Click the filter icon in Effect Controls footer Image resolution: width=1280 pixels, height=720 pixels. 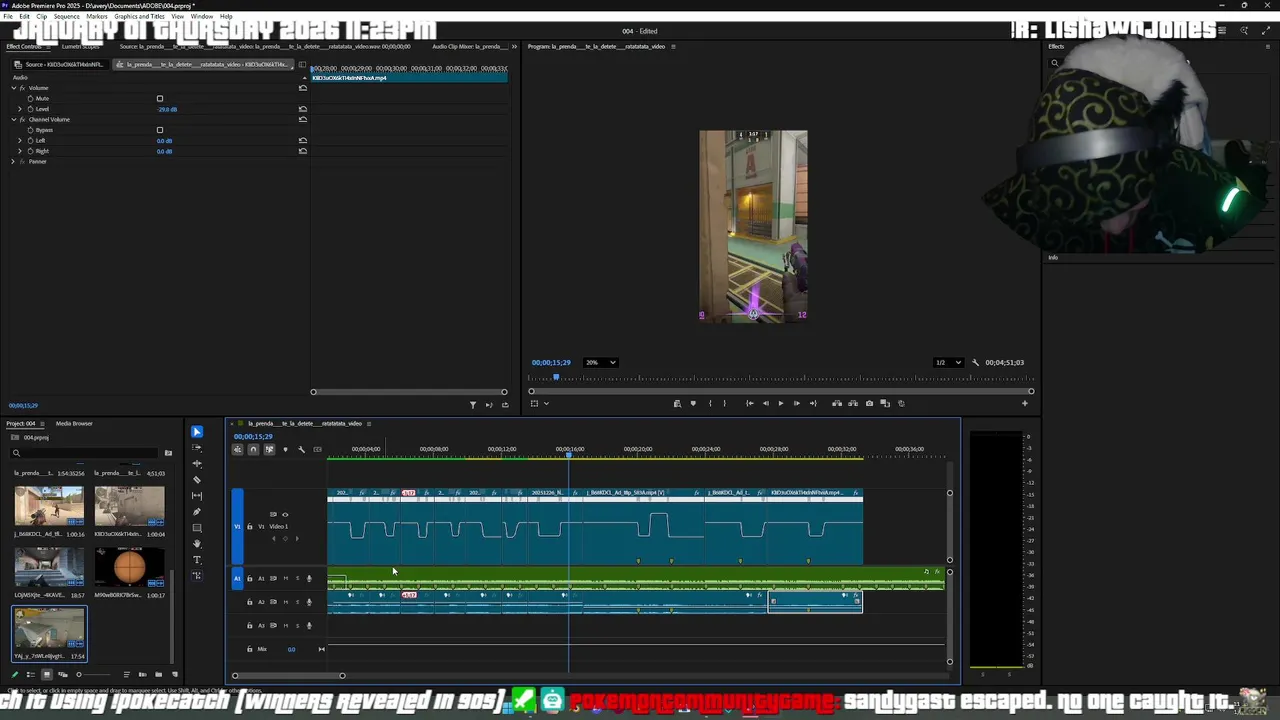473,405
